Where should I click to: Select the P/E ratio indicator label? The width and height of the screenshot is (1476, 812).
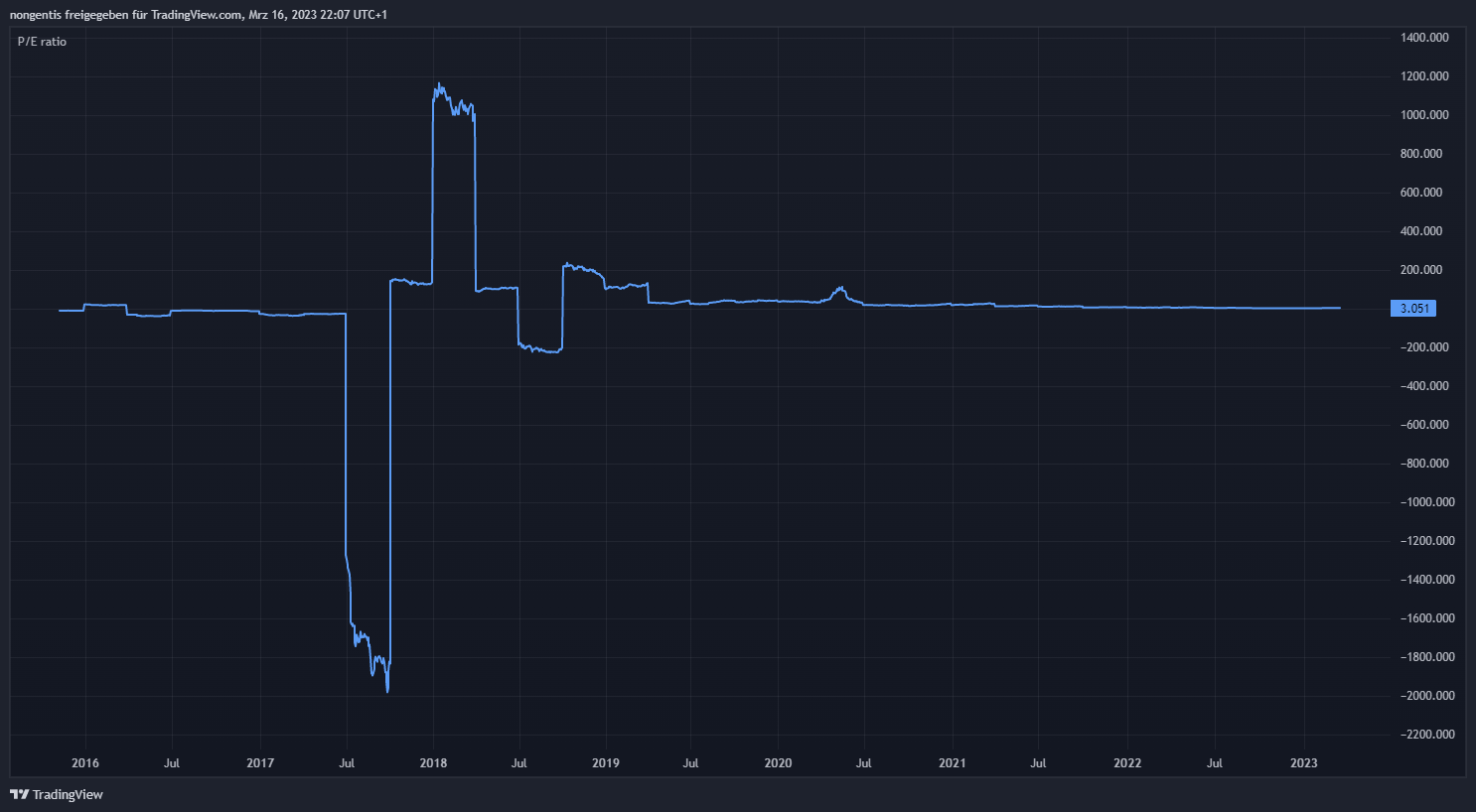42,42
